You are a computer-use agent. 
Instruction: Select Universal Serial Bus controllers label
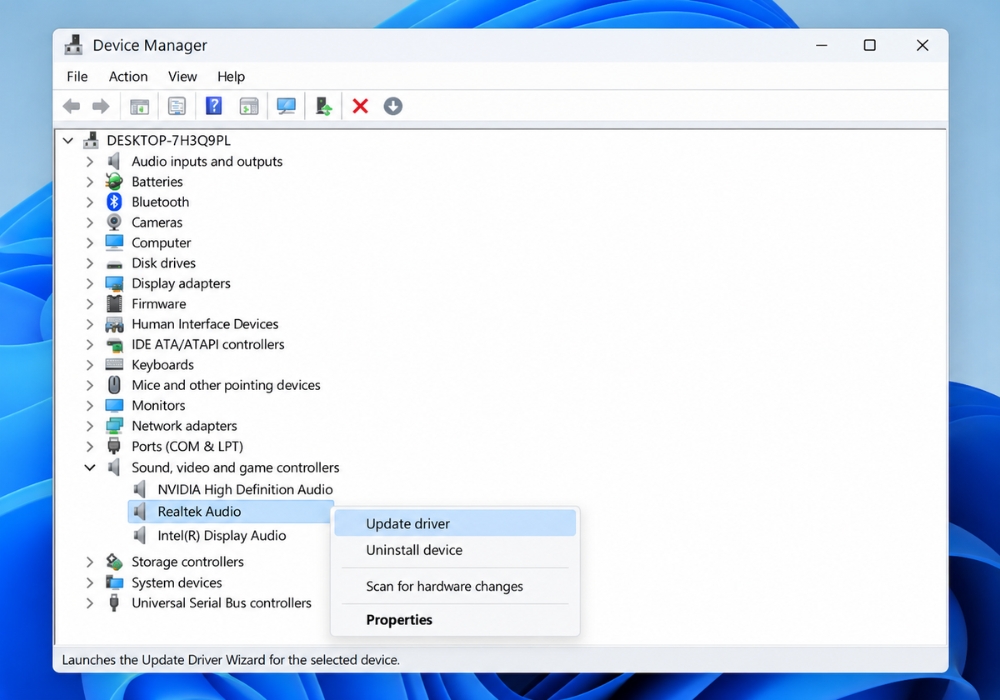(221, 603)
